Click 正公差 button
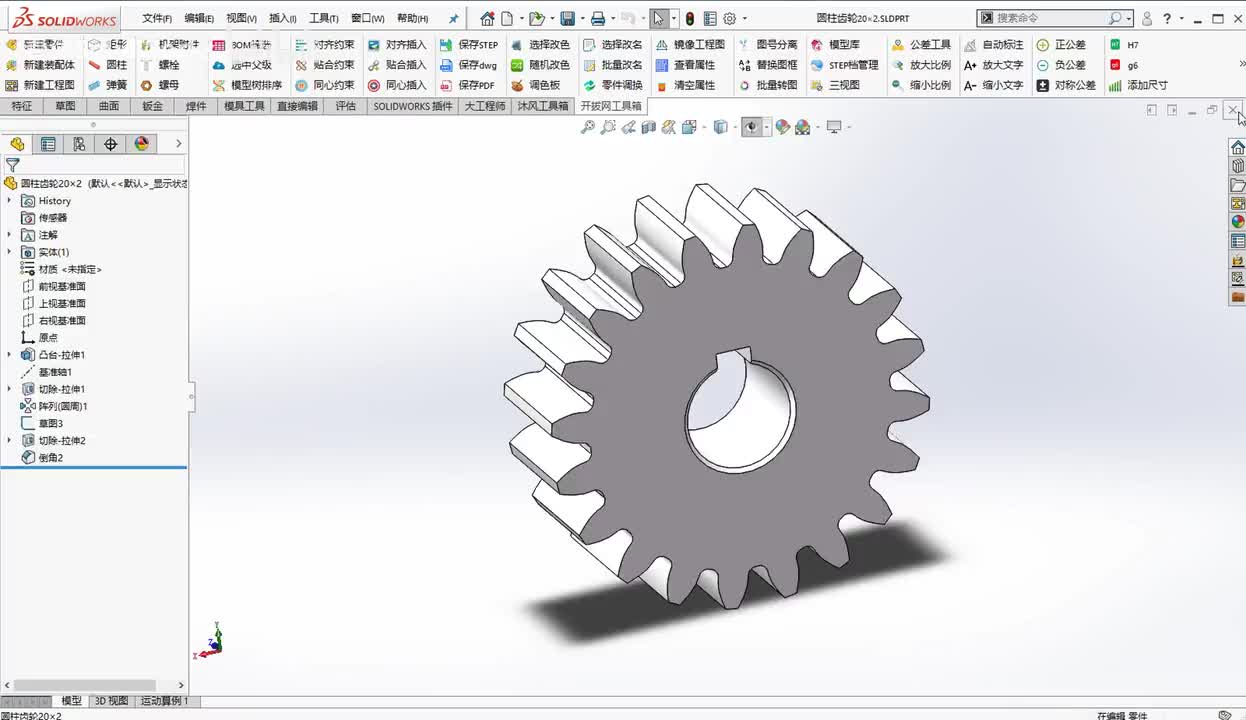Viewport: 1246px width, 720px height. coord(1061,45)
